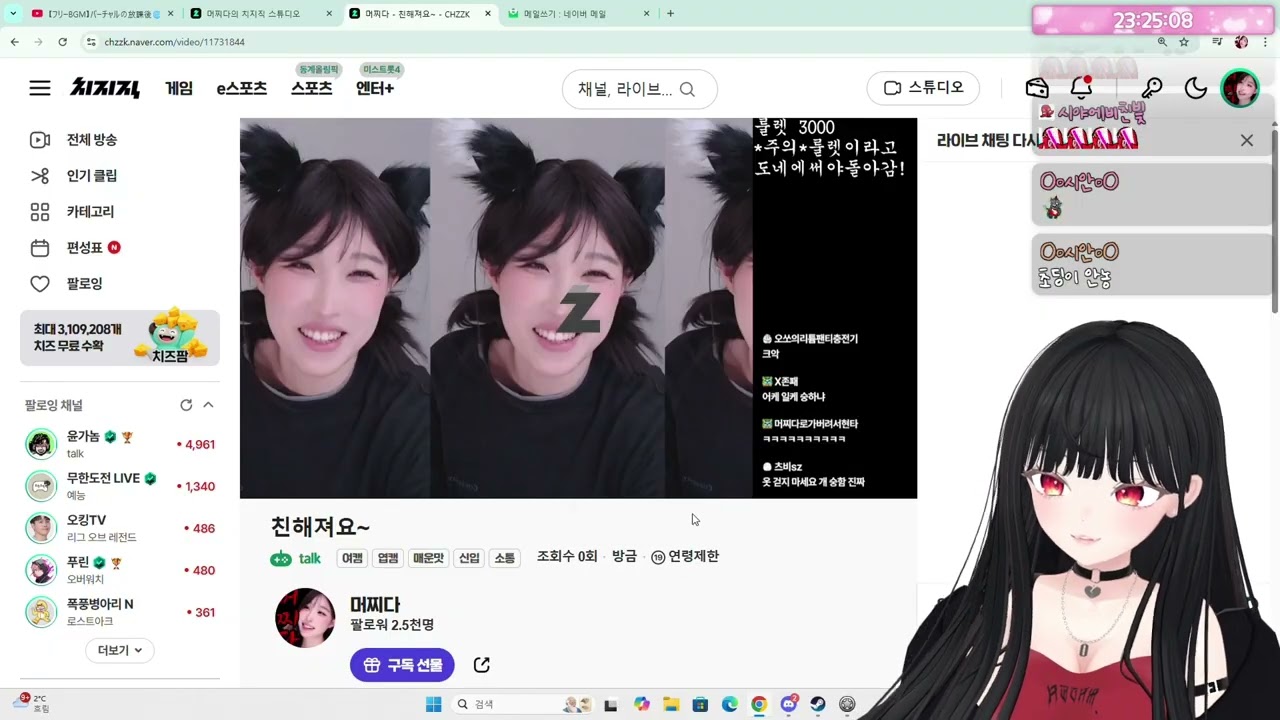Viewport: 1280px width, 720px height.
Task: Click the 치즈팜 promotional banner
Action: coord(120,337)
